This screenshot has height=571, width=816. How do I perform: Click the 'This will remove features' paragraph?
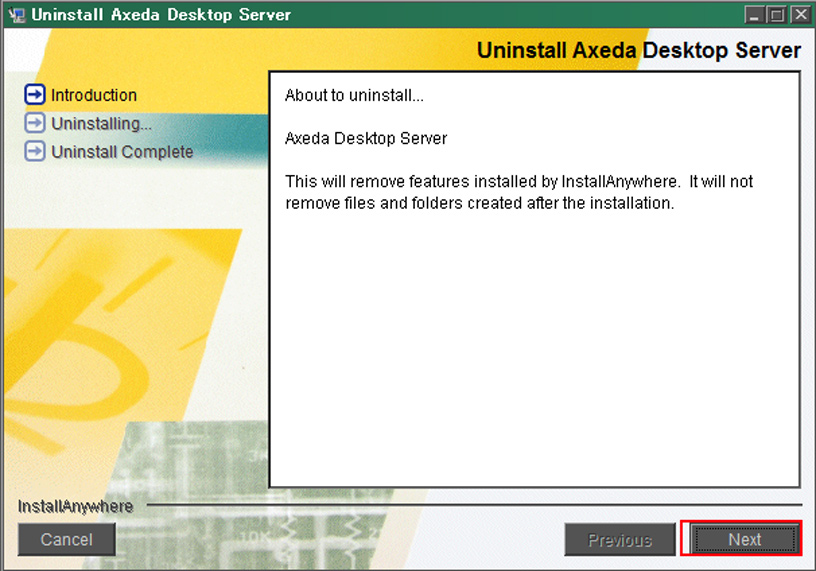tap(519, 192)
